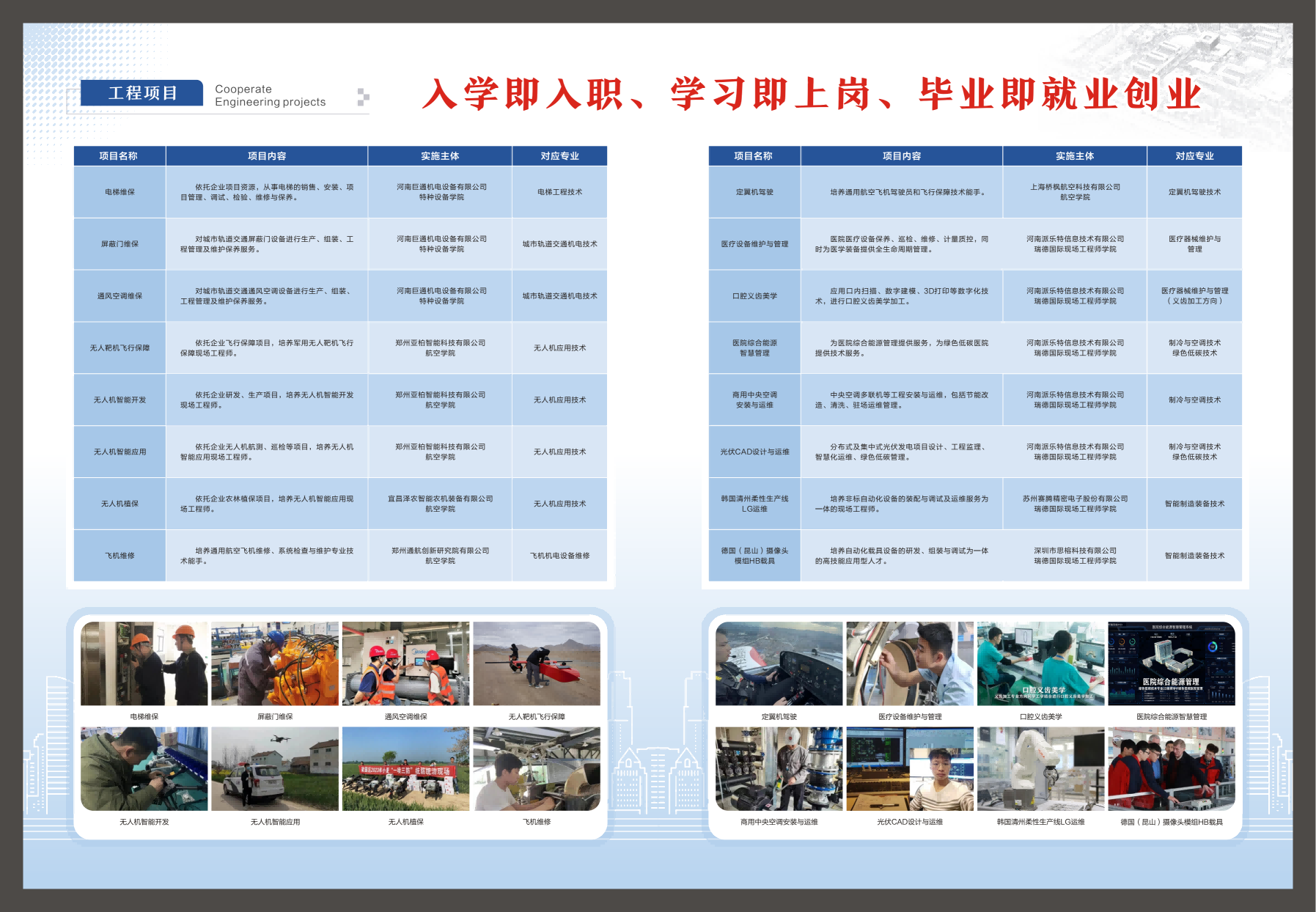1316x912 pixels.
Task: Open the 定翼机驾驶 cockpit photo
Action: point(779,663)
